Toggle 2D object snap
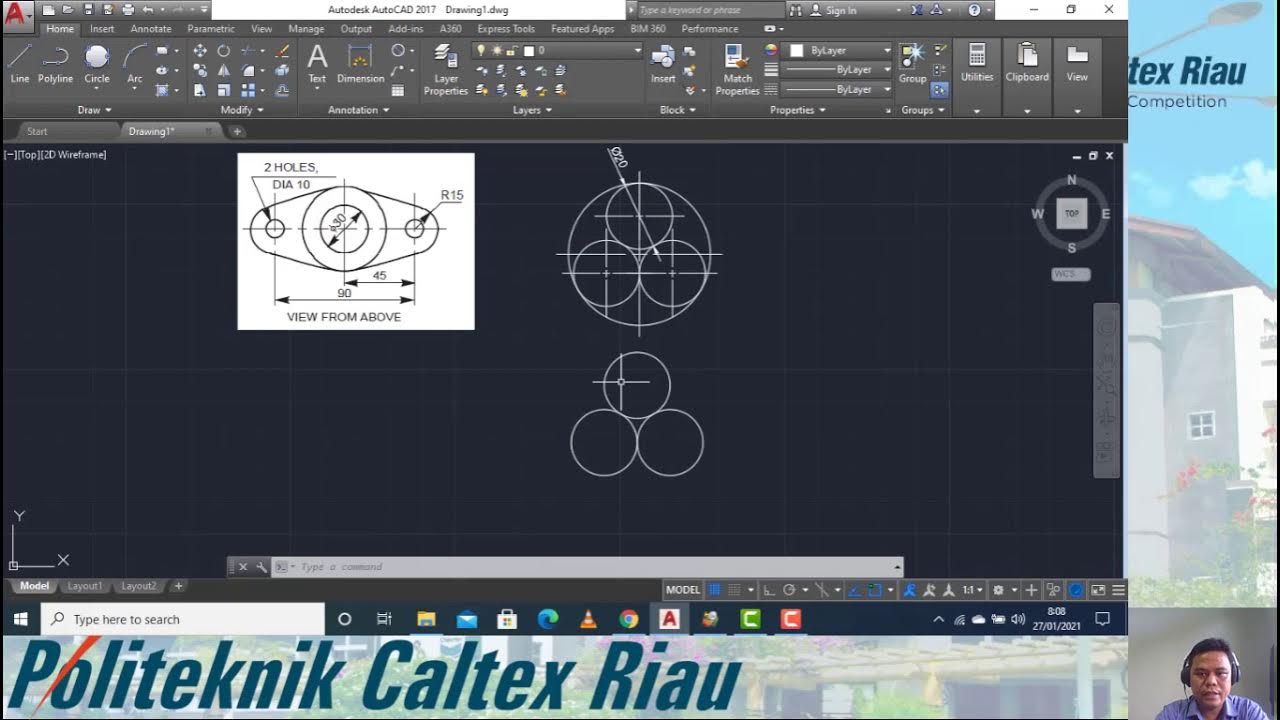Viewport: 1280px width, 720px height. click(875, 590)
